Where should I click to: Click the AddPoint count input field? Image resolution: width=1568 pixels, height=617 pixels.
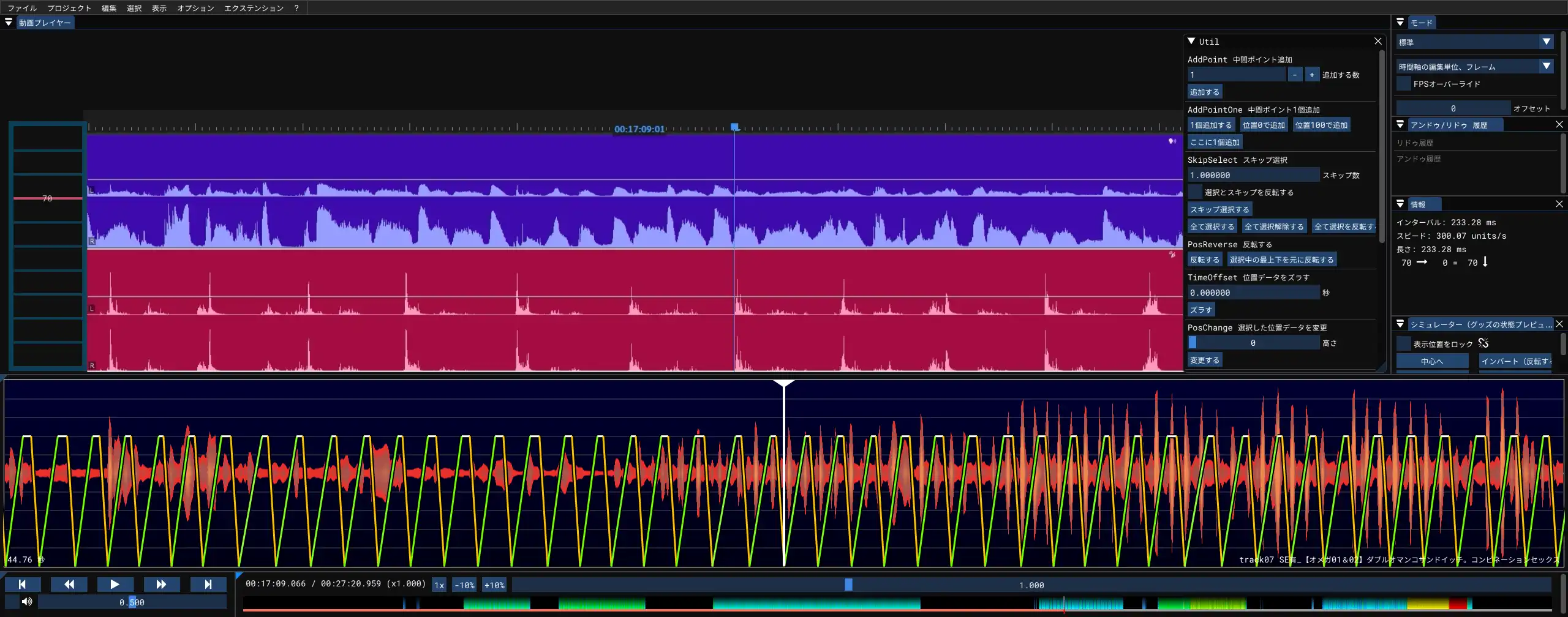coord(1236,75)
